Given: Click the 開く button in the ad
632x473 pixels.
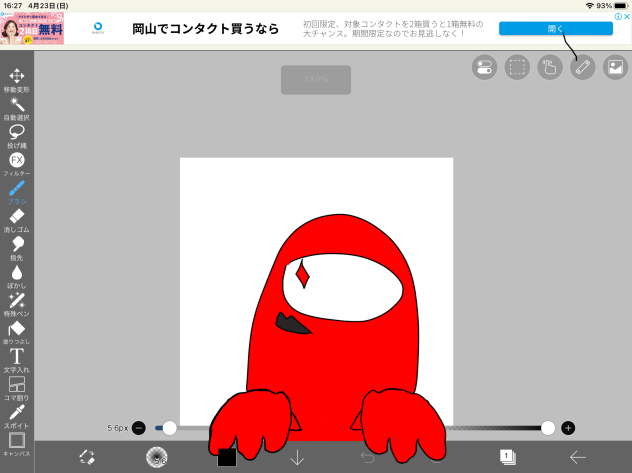Looking at the screenshot, I should (556, 29).
